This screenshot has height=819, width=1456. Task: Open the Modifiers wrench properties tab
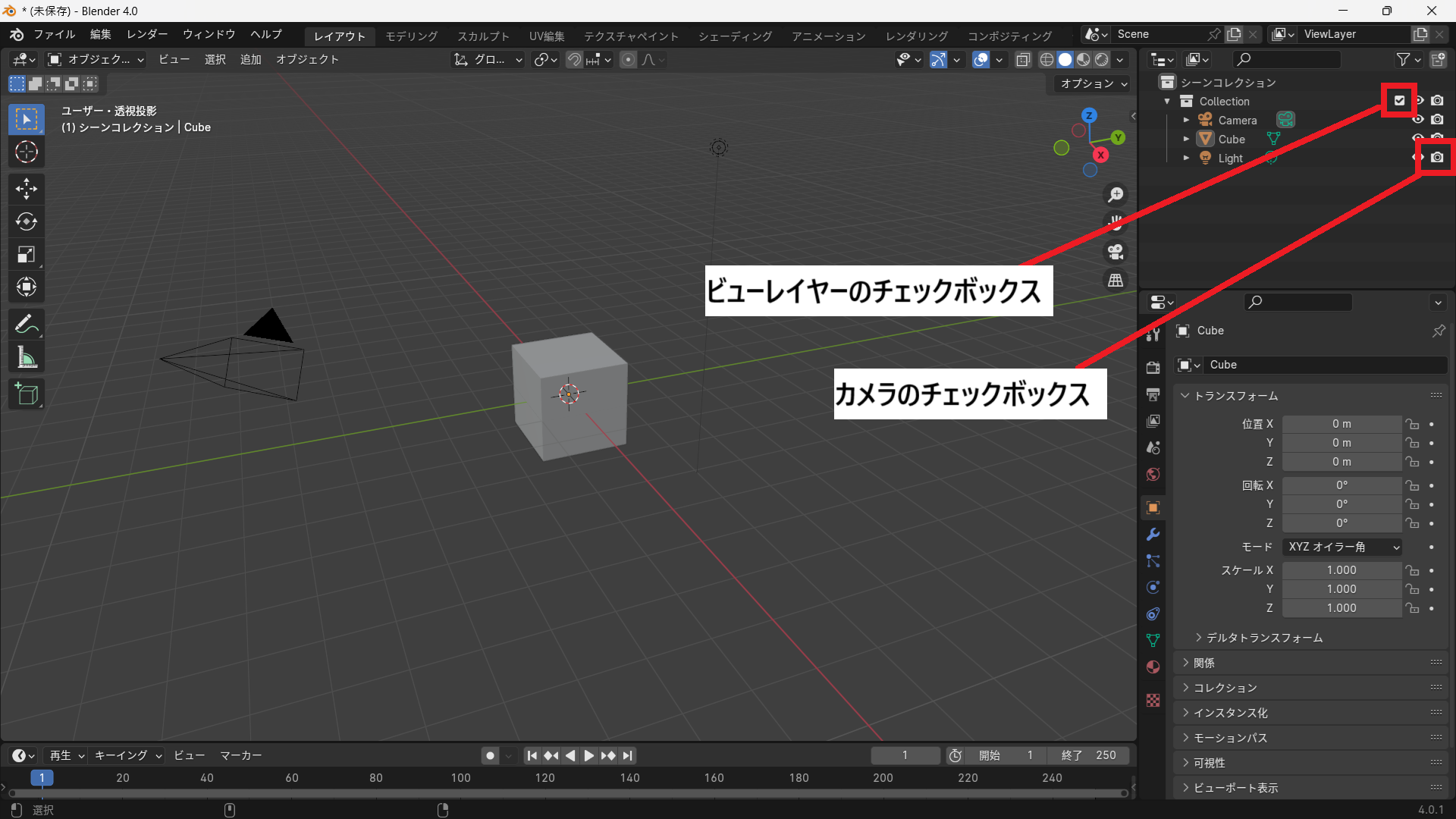coord(1153,535)
